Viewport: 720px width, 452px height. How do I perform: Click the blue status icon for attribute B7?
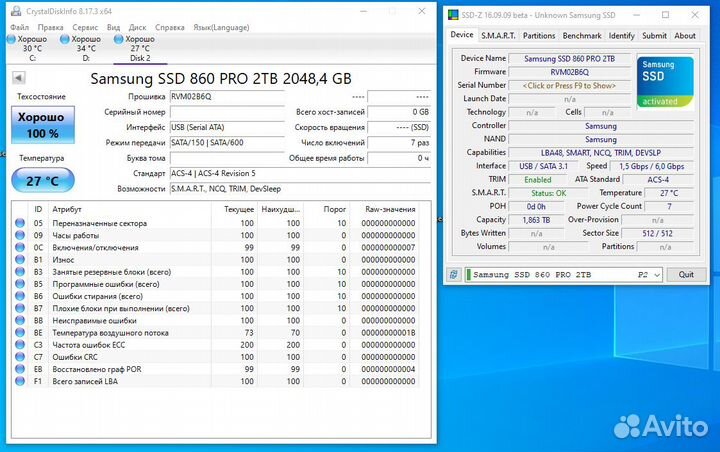pyautogui.click(x=20, y=308)
